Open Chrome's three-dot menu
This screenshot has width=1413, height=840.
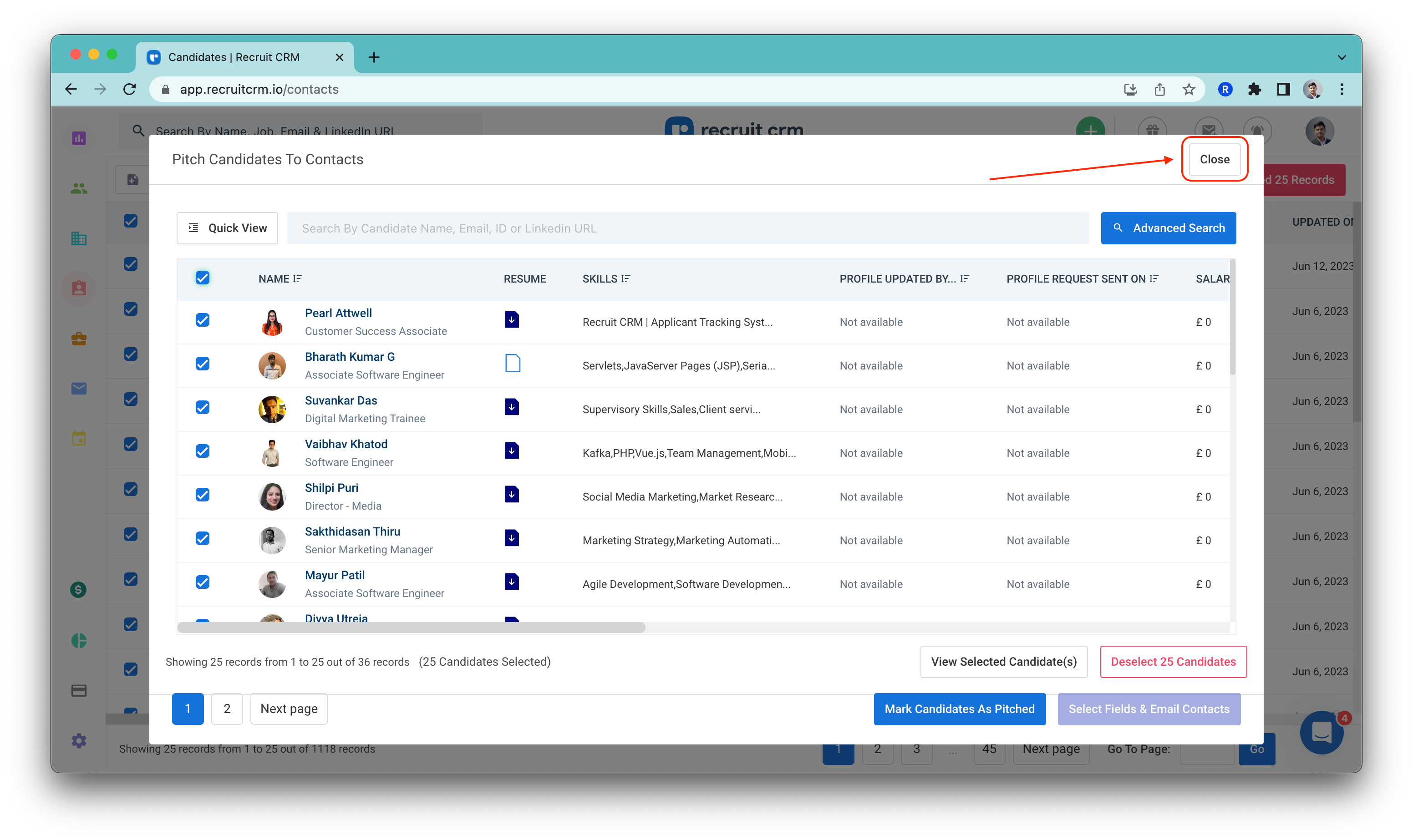tap(1341, 90)
